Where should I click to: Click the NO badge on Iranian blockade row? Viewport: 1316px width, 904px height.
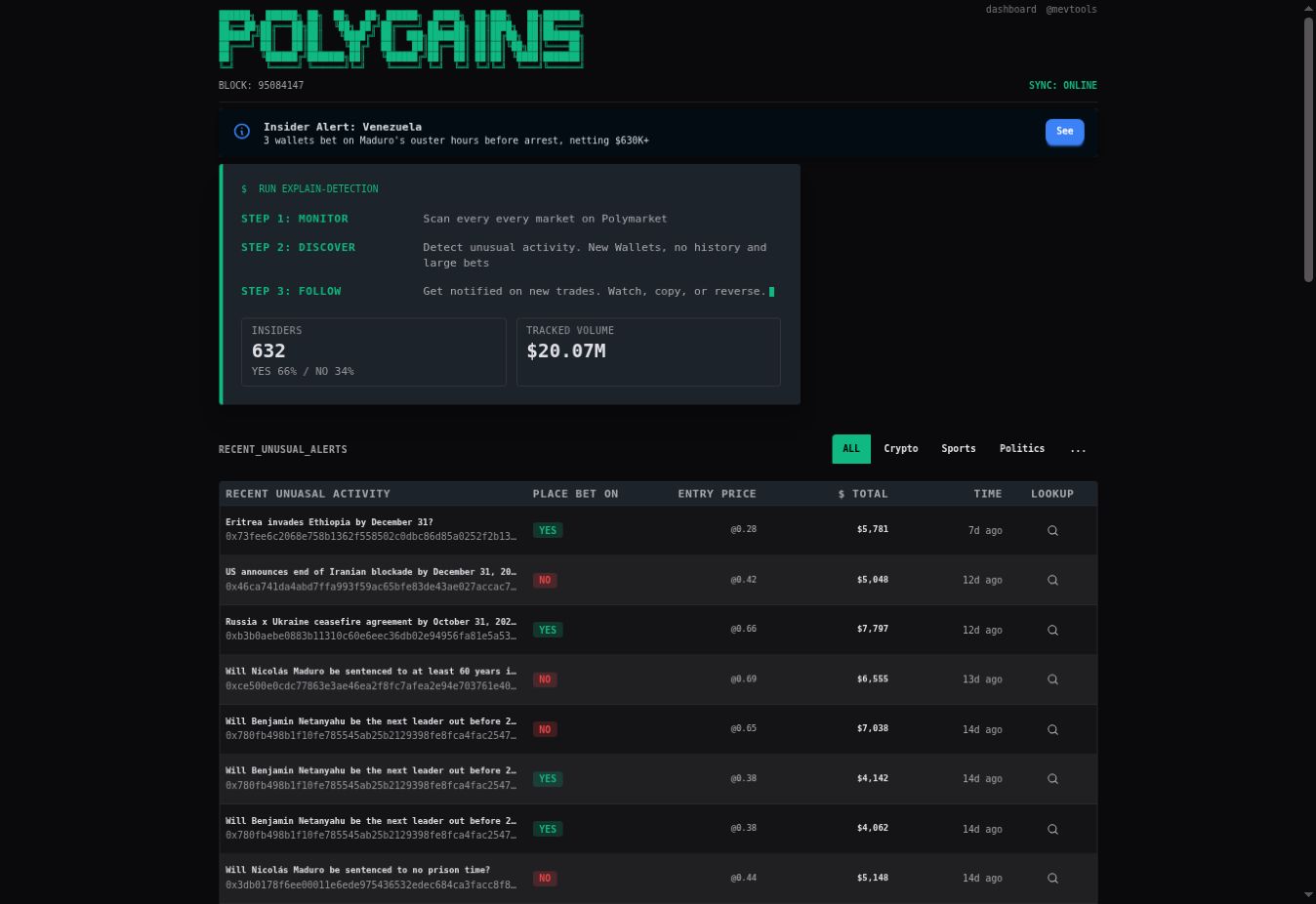click(545, 581)
